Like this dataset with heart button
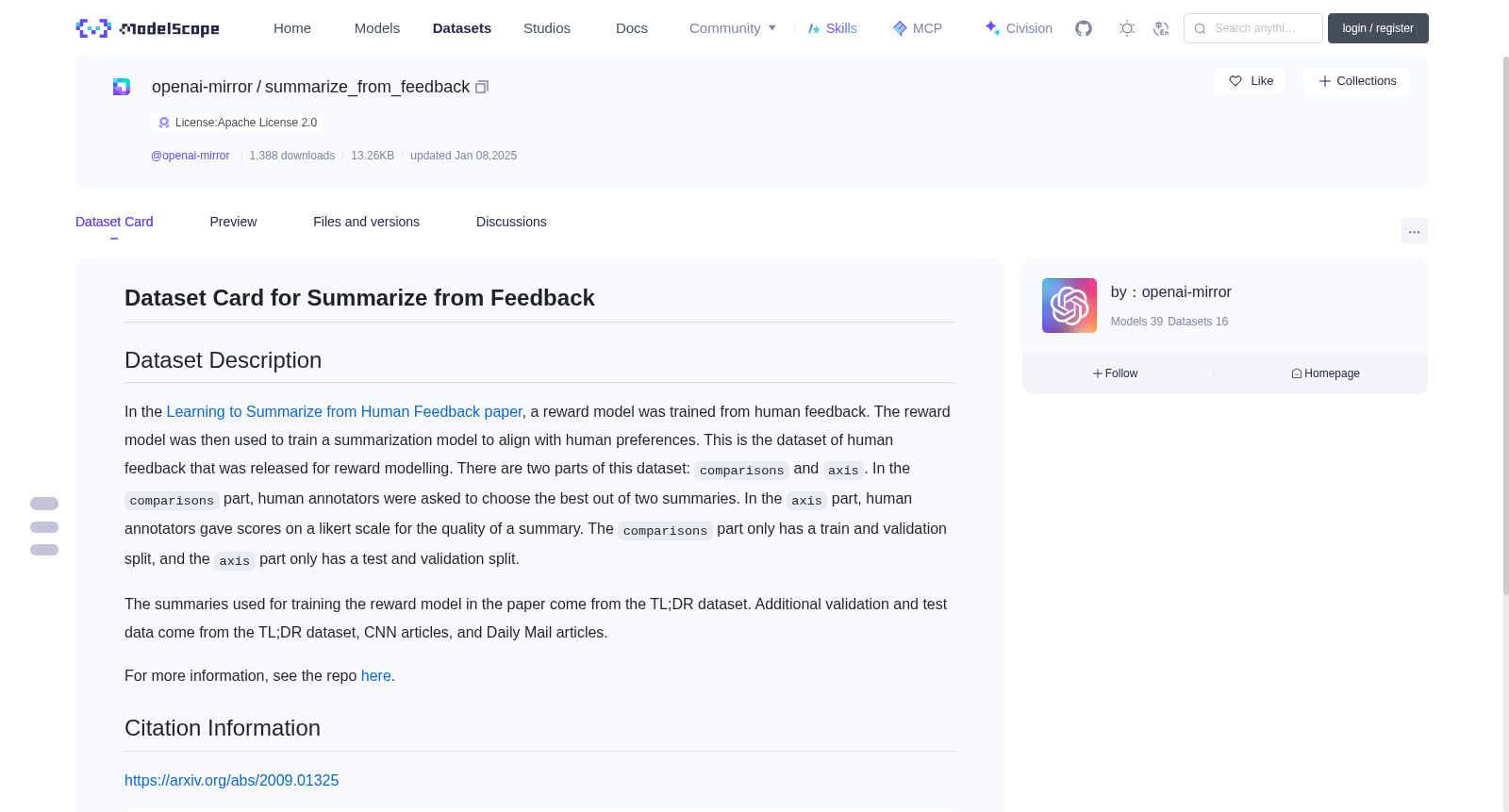1509x812 pixels. [1250, 81]
